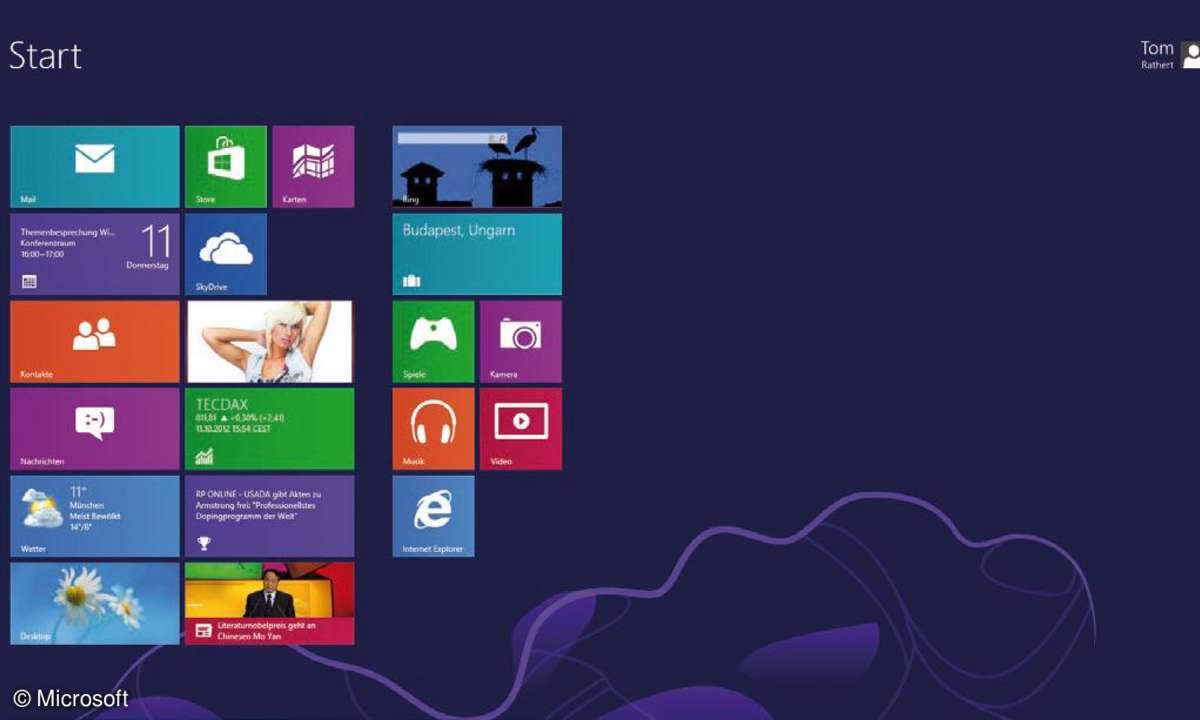Viewport: 1200px width, 720px height.
Task: Open the Musik headphones tile
Action: [x=433, y=429]
